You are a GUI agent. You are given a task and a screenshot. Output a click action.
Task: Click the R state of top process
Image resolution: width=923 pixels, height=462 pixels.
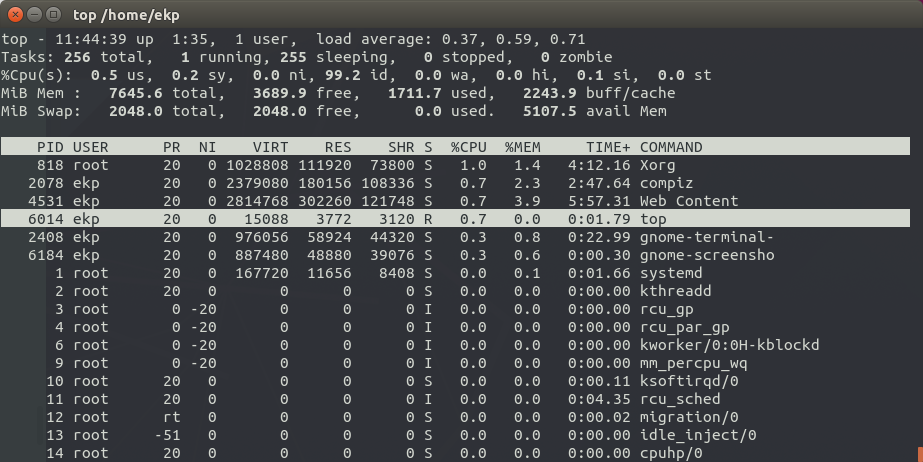tap(428, 219)
